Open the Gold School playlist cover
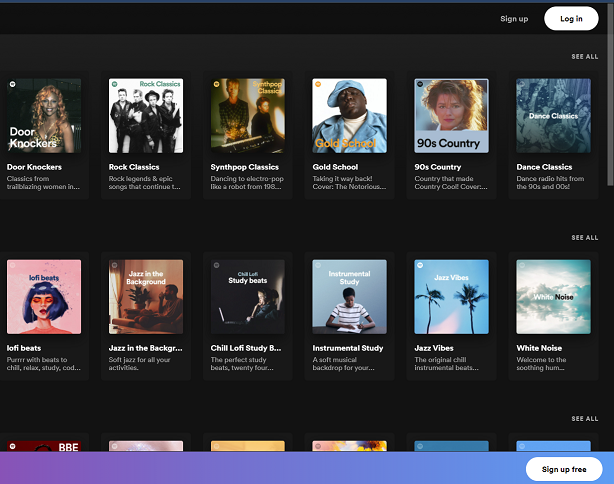This screenshot has height=484, width=614. 350,115
